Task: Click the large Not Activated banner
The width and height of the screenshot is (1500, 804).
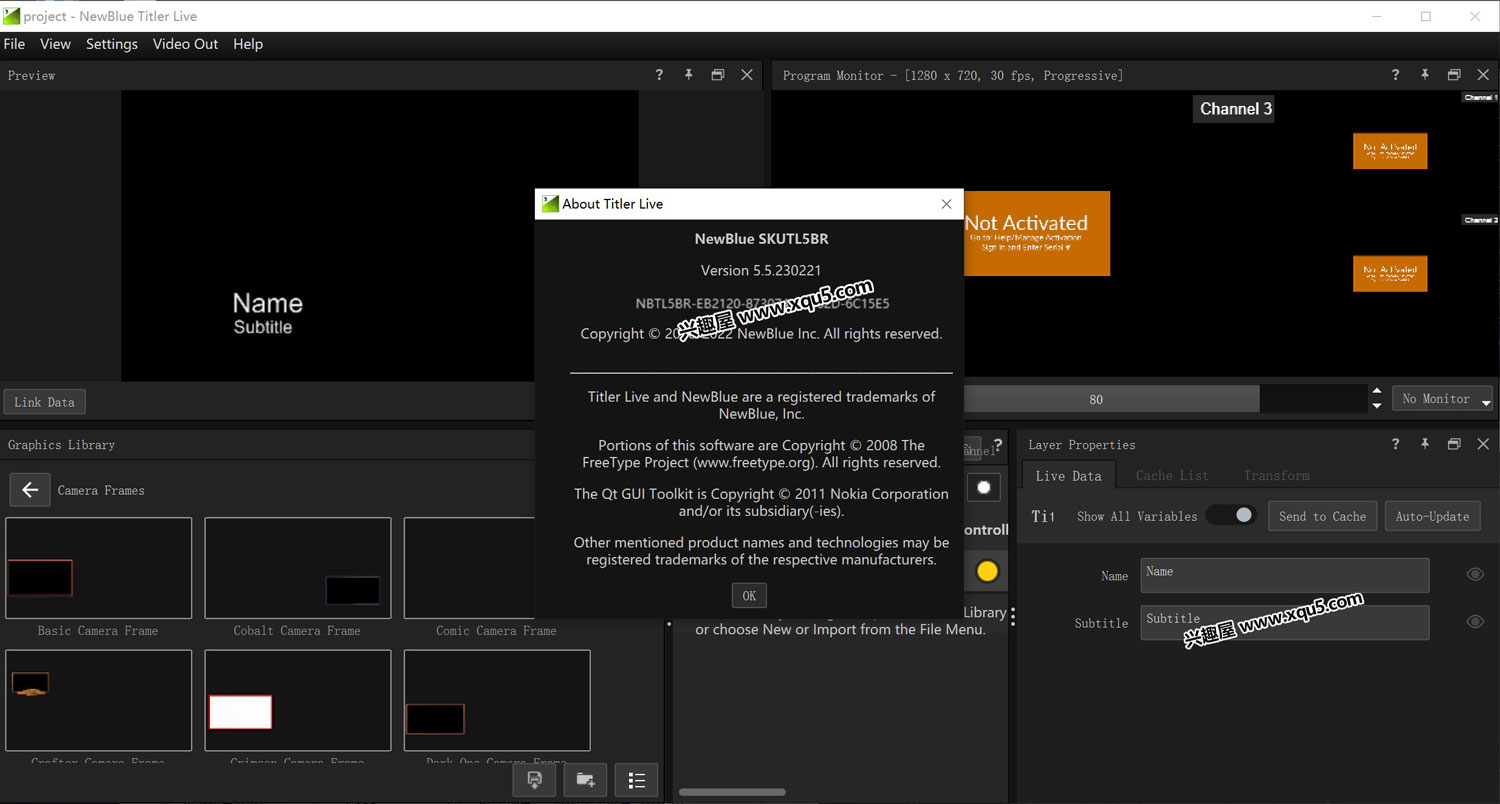Action: 1037,233
